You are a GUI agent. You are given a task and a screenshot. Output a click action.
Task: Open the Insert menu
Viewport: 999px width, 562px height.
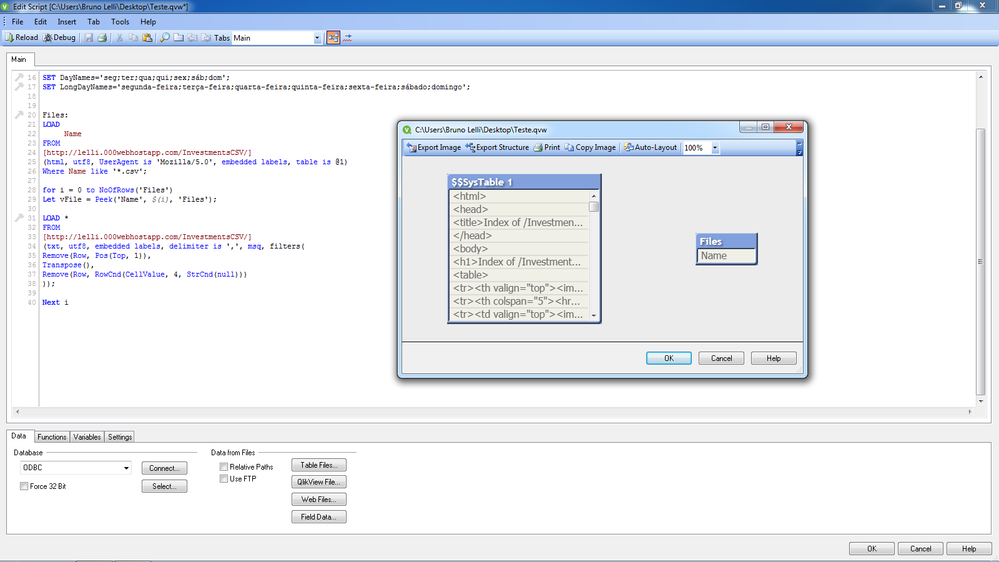(67, 21)
